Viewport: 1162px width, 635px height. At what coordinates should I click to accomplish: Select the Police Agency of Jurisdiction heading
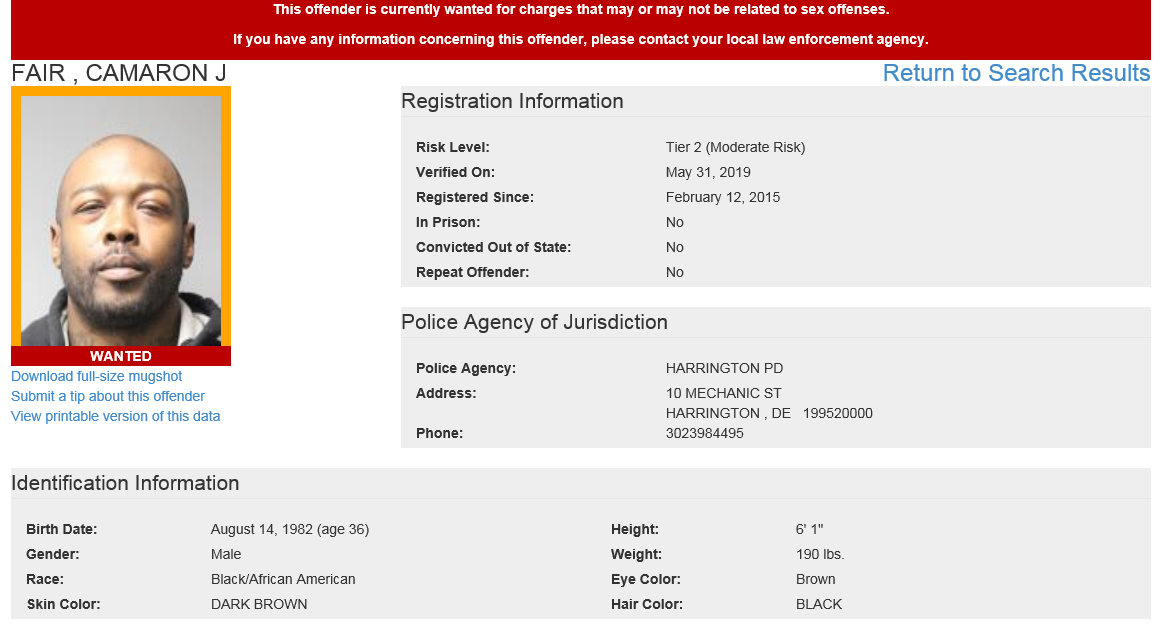click(x=534, y=323)
